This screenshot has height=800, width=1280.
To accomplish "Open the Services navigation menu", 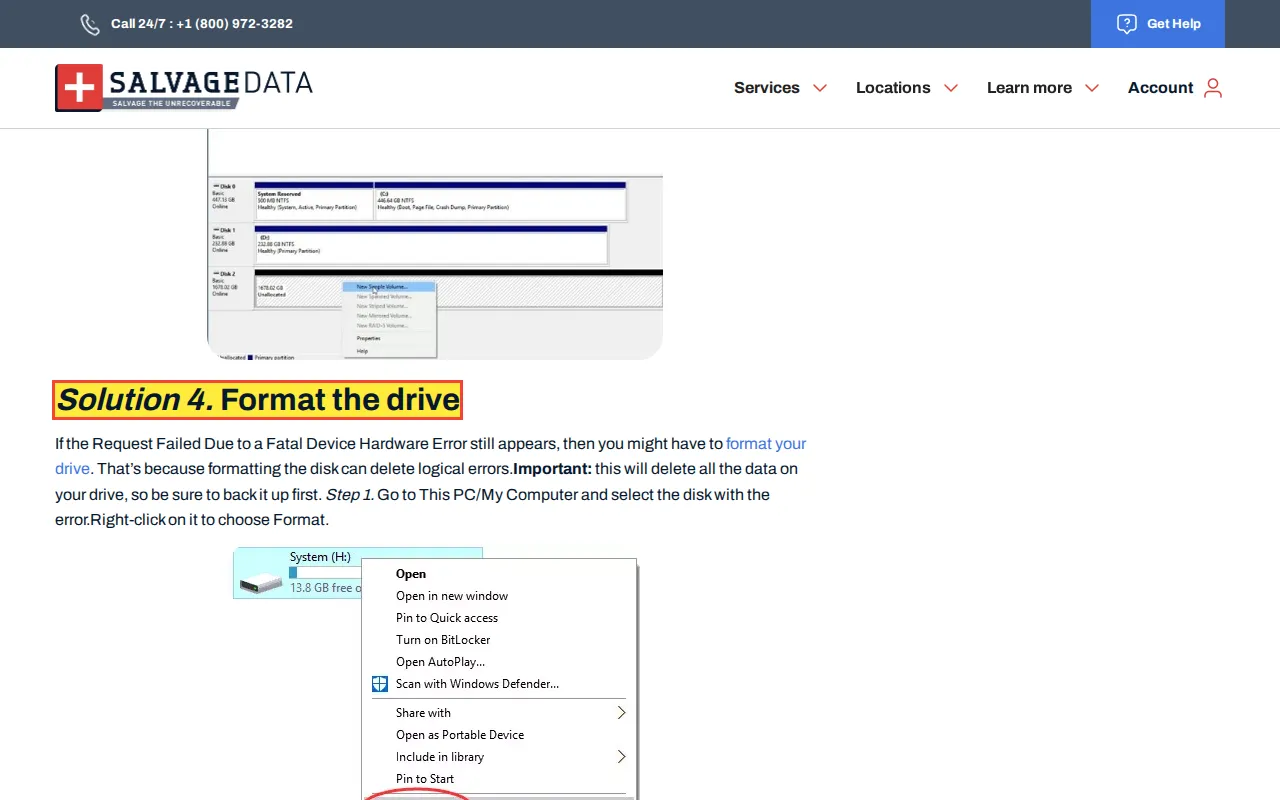I will point(766,88).
